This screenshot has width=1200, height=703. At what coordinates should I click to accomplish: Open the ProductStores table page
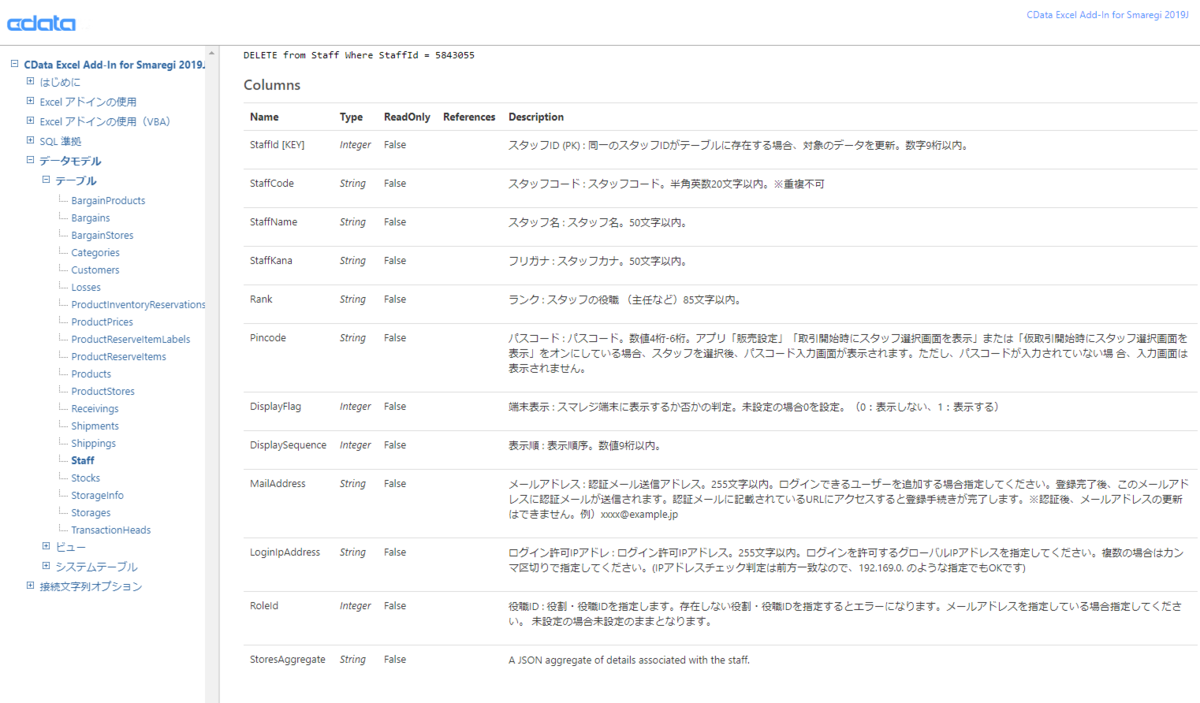click(103, 392)
